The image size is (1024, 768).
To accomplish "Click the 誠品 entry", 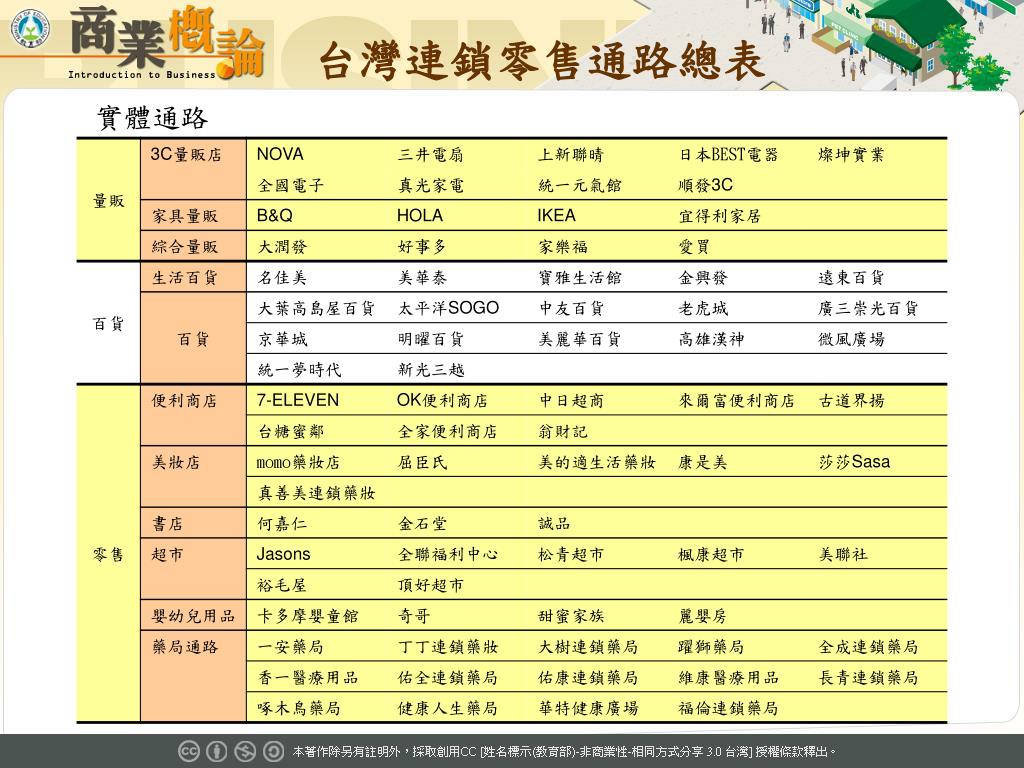I will tap(554, 524).
